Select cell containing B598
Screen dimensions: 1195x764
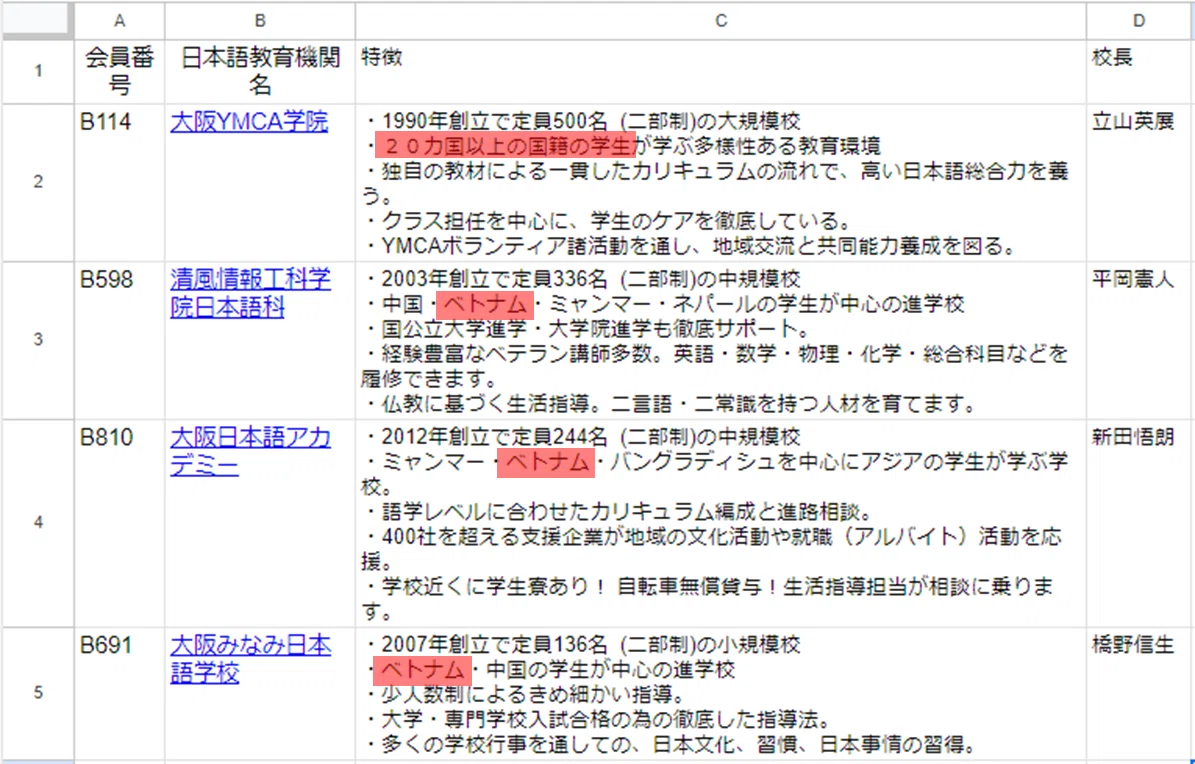tap(120, 340)
